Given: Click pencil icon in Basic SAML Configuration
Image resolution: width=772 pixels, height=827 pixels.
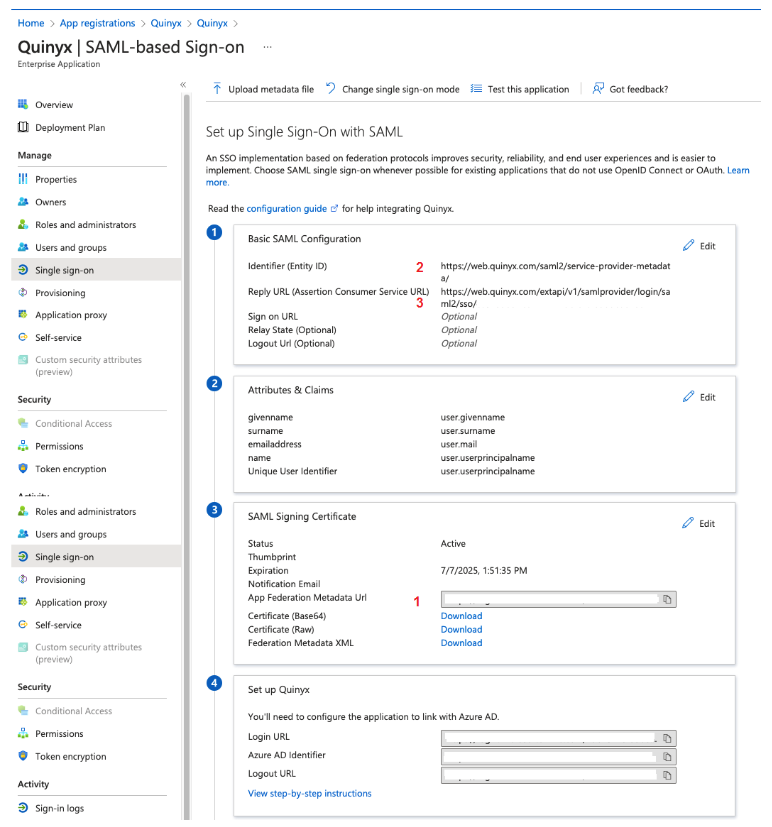Looking at the screenshot, I should coord(688,245).
